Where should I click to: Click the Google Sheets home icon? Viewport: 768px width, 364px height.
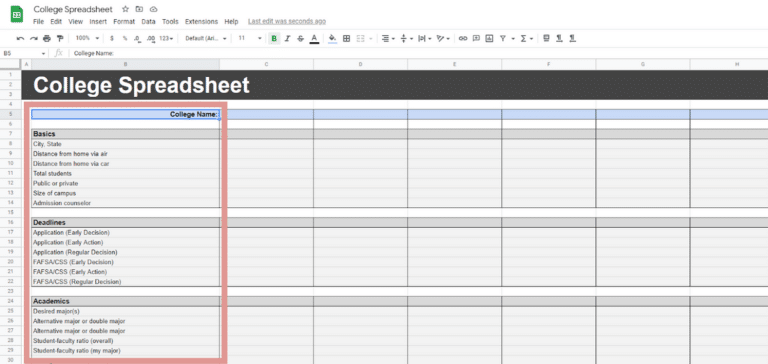click(17, 15)
